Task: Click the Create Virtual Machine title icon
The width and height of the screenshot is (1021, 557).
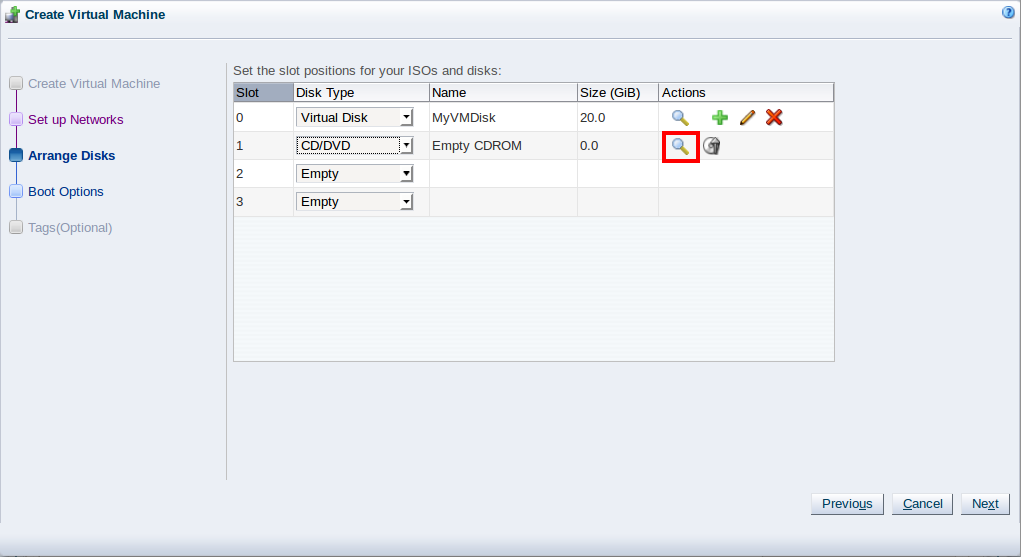Action: click(x=12, y=14)
